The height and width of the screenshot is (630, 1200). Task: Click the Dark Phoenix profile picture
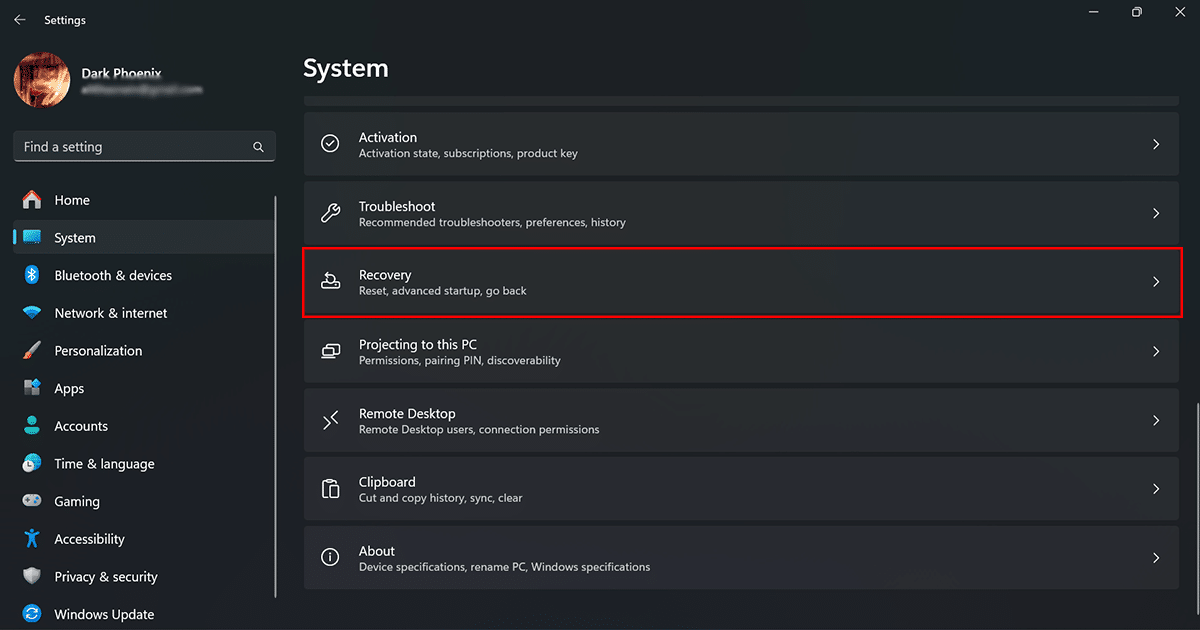click(x=41, y=80)
